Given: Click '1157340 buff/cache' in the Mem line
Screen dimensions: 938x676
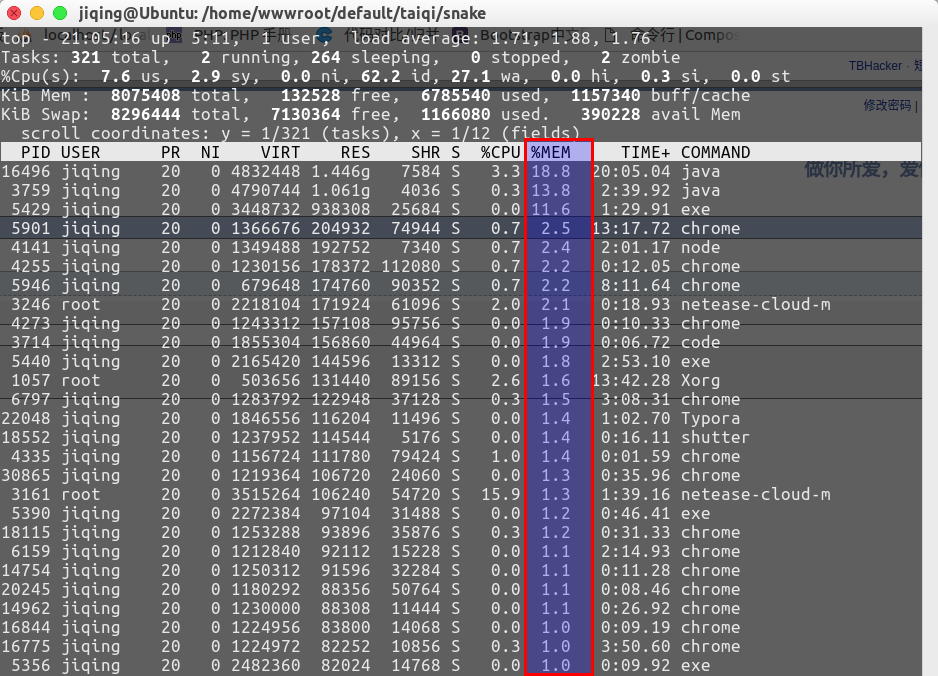Looking at the screenshot, I should pos(660,96).
